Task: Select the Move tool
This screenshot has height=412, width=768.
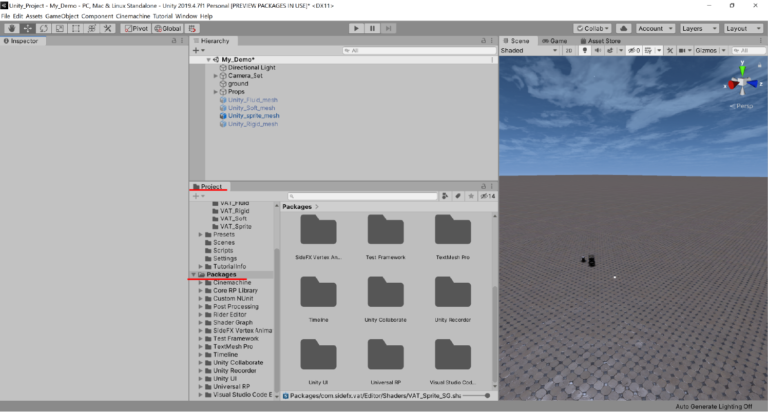Action: 27,28
